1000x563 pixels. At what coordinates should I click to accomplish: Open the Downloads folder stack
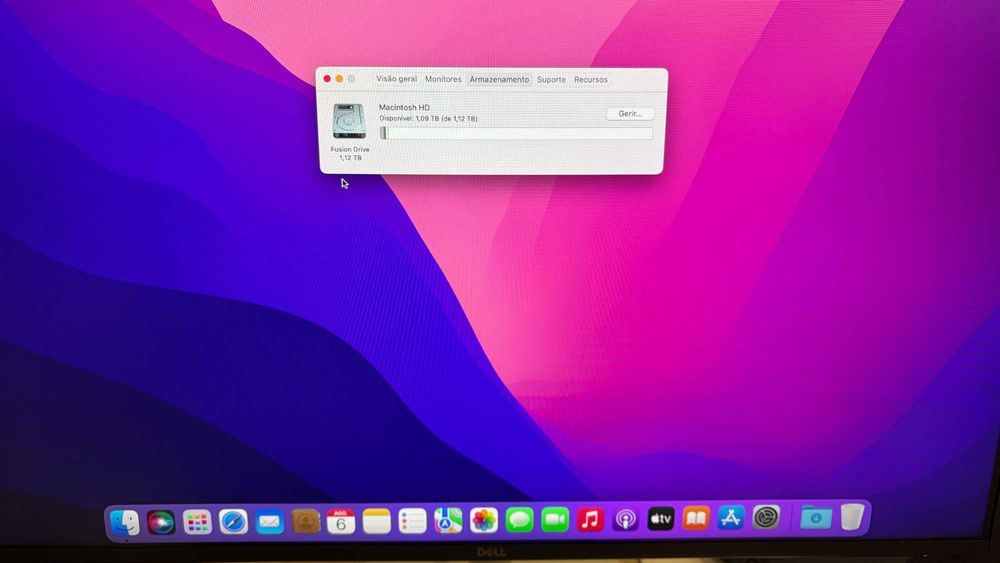coord(816,517)
